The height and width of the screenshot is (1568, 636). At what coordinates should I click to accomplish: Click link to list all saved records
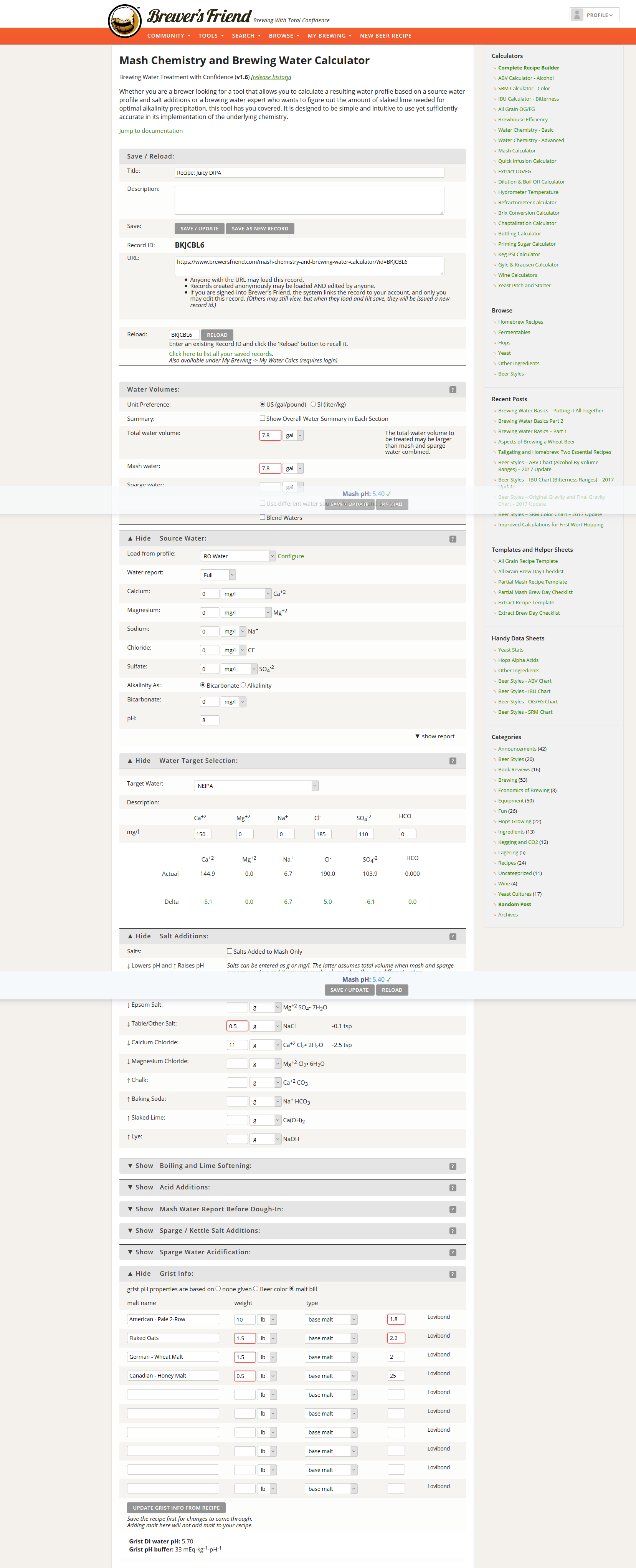(220, 354)
